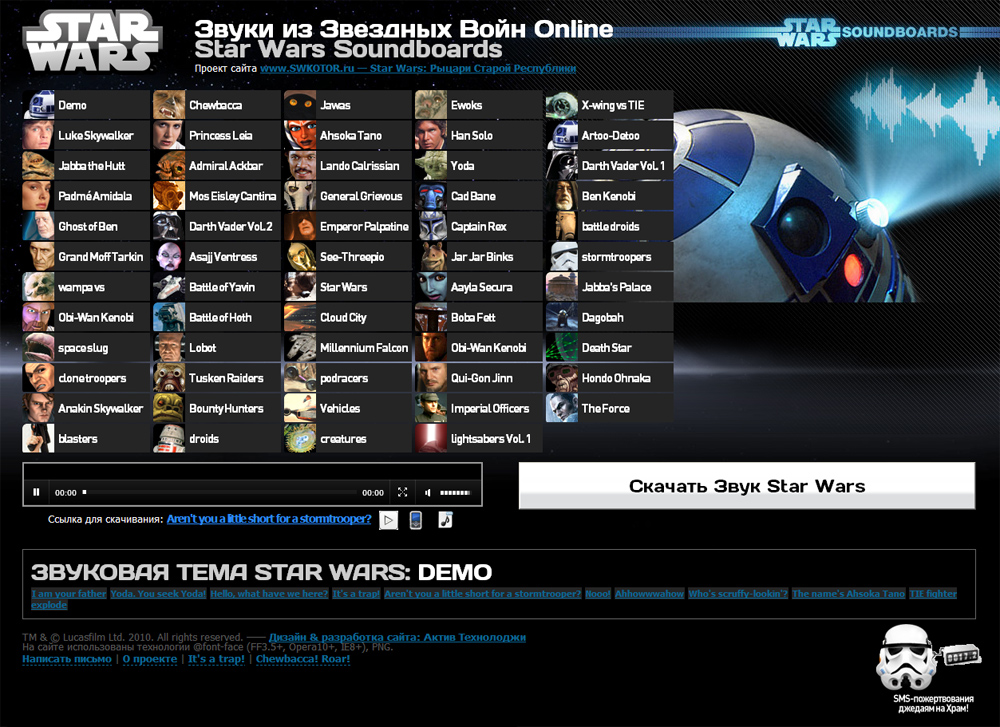Open Darth Vader Vol. 1 helmet icon
This screenshot has width=1000, height=727.
(562, 166)
